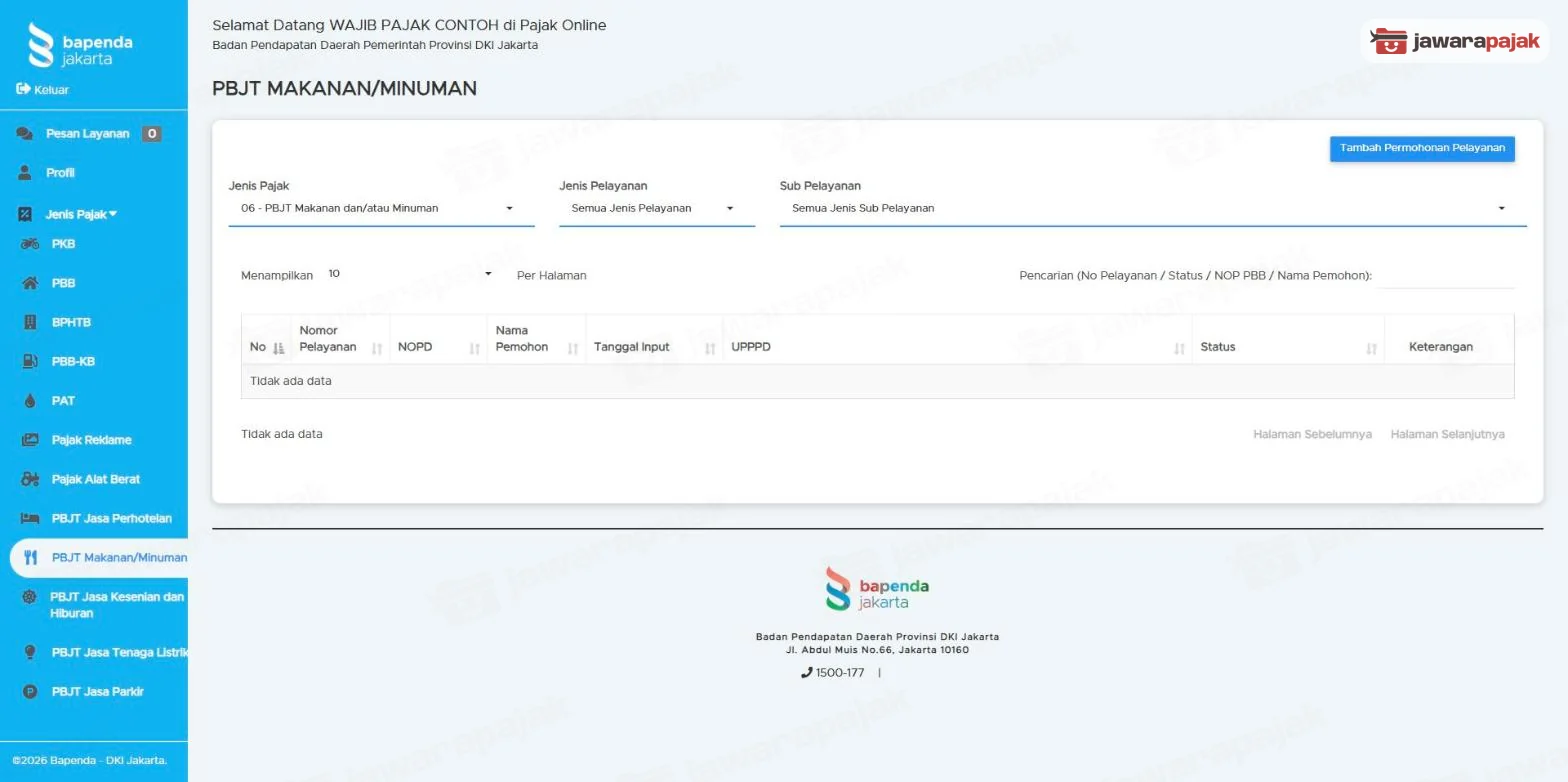This screenshot has height=782, width=1568.
Task: Click the phone number 1500-177
Action: tap(840, 673)
